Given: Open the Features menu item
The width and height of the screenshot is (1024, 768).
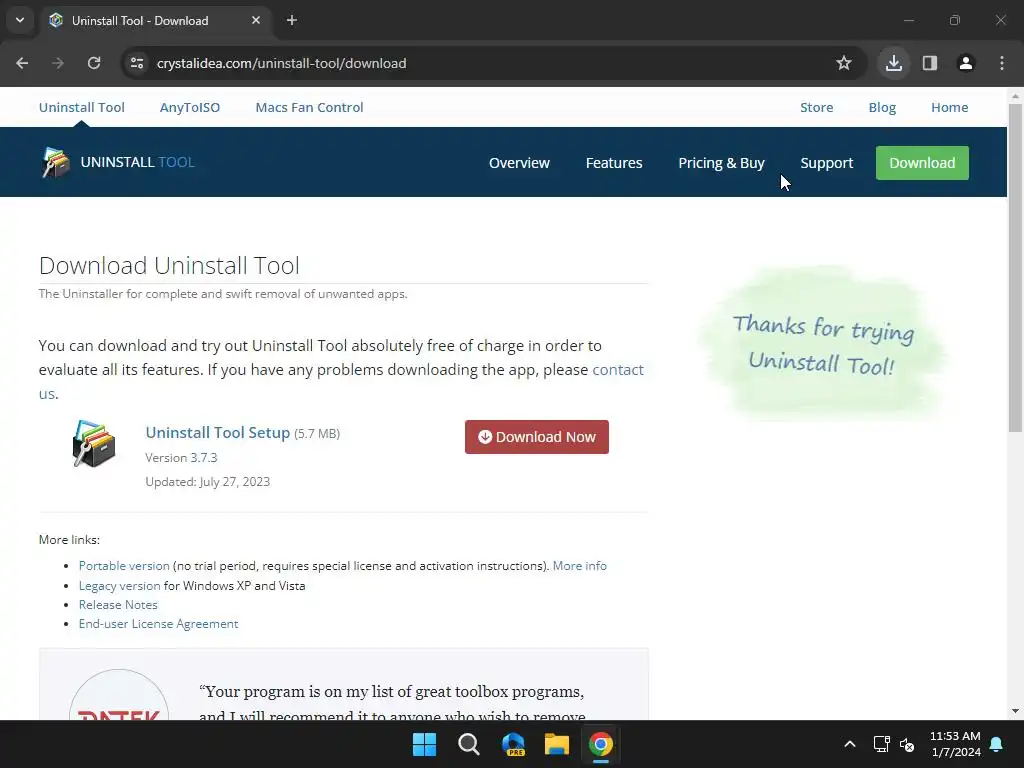Looking at the screenshot, I should click(x=614, y=163).
